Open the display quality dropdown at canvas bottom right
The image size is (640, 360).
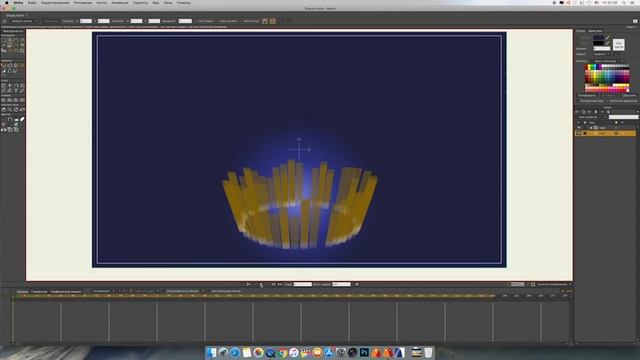click(x=554, y=284)
